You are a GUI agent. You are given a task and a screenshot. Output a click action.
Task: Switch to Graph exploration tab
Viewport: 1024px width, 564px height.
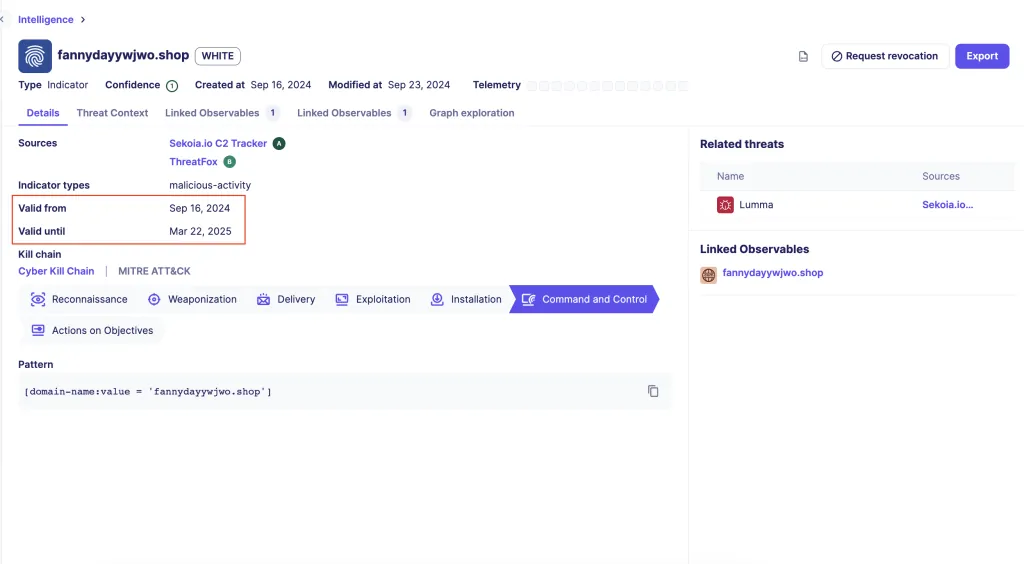pyautogui.click(x=472, y=113)
